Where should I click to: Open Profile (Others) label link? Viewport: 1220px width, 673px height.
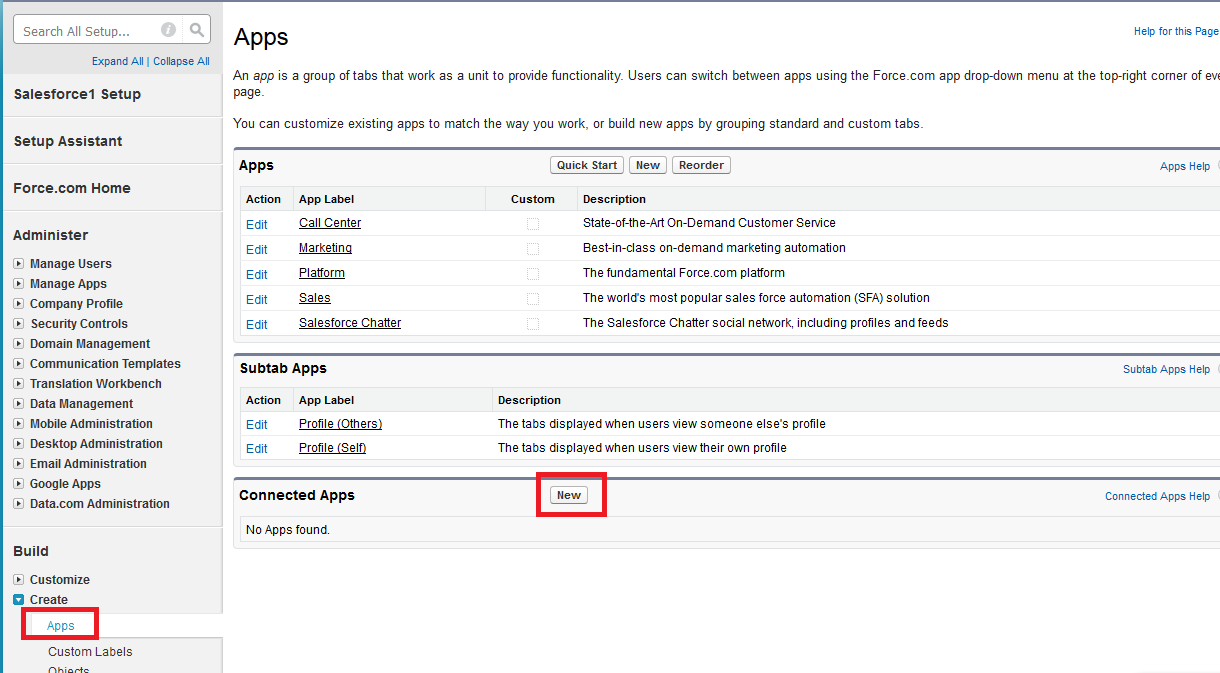(340, 424)
